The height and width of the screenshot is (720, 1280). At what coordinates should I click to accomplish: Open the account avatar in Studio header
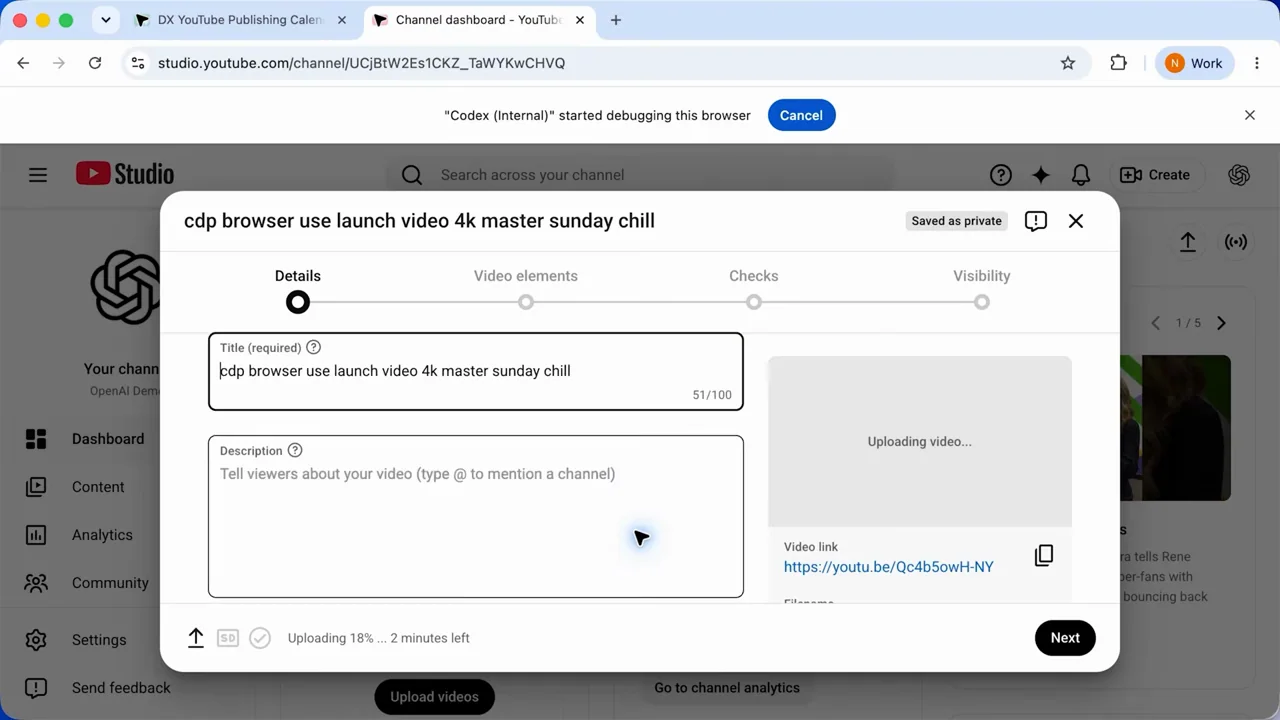pos(1239,175)
